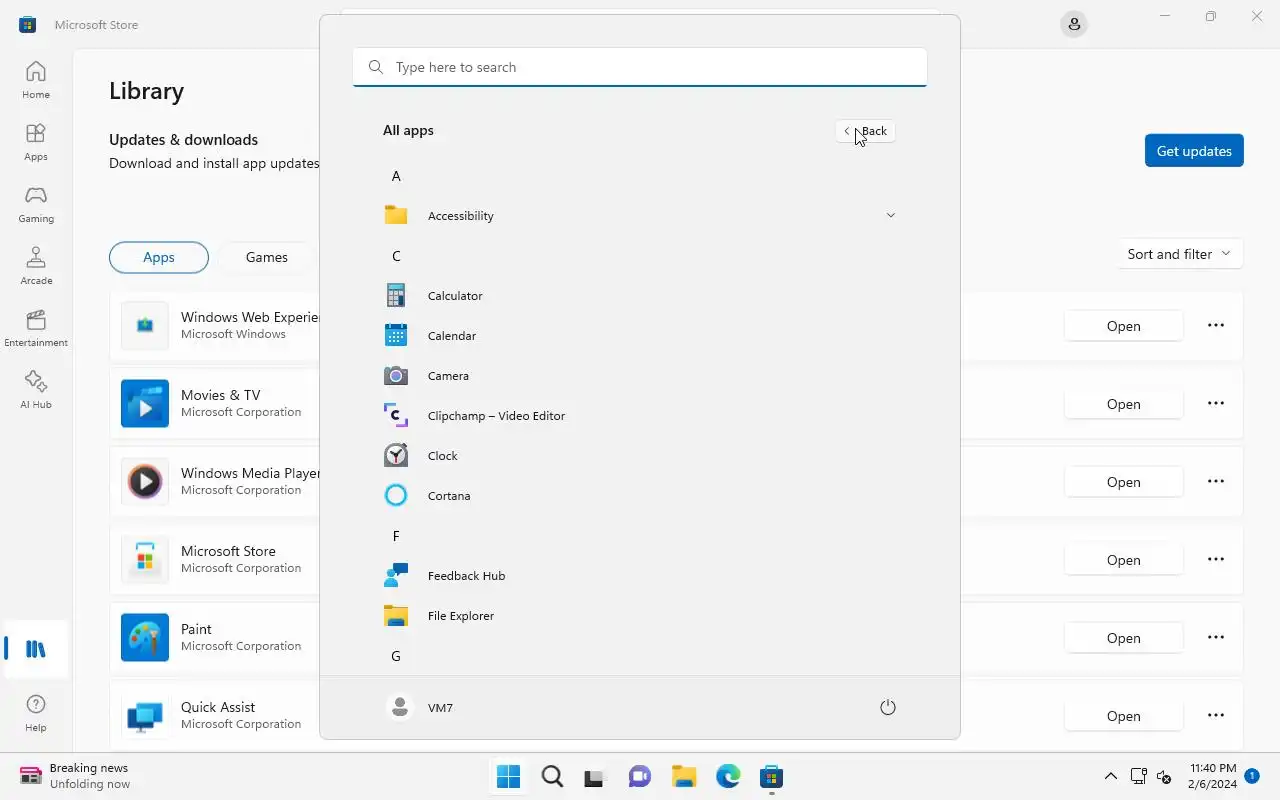Launch Clipchamp – Video Editor

[x=640, y=416]
